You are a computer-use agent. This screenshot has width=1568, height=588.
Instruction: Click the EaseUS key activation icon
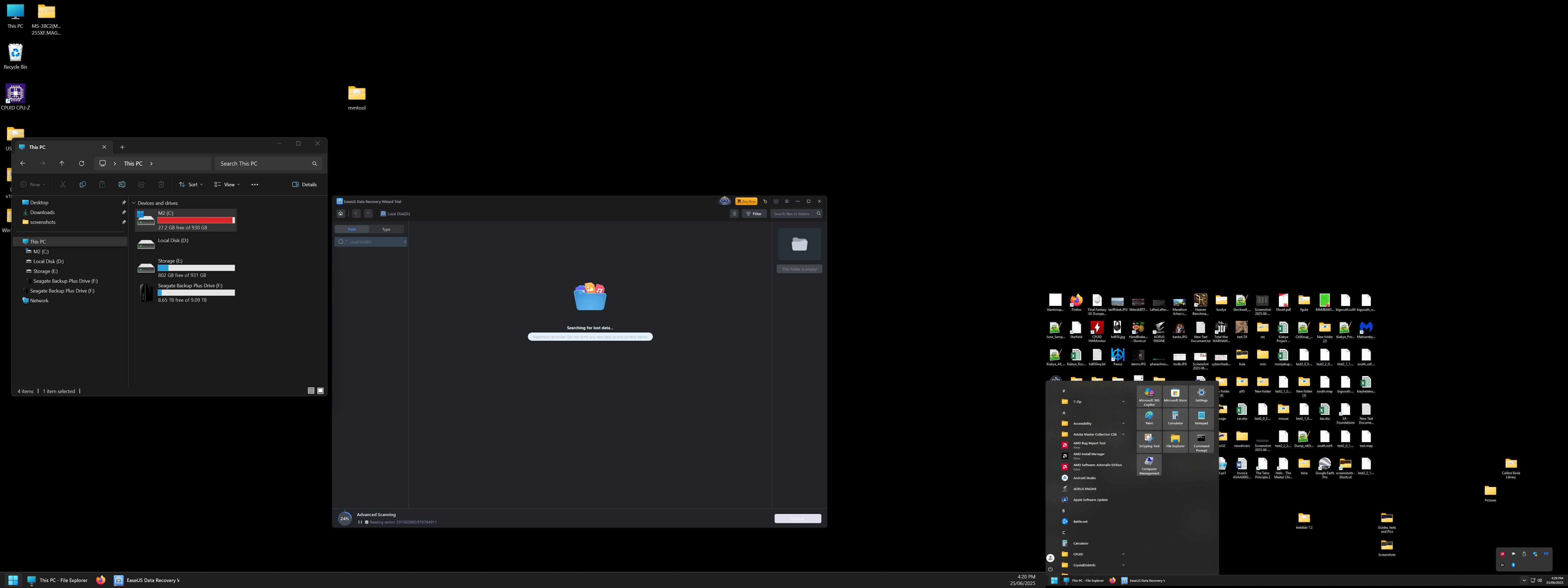[x=765, y=202]
